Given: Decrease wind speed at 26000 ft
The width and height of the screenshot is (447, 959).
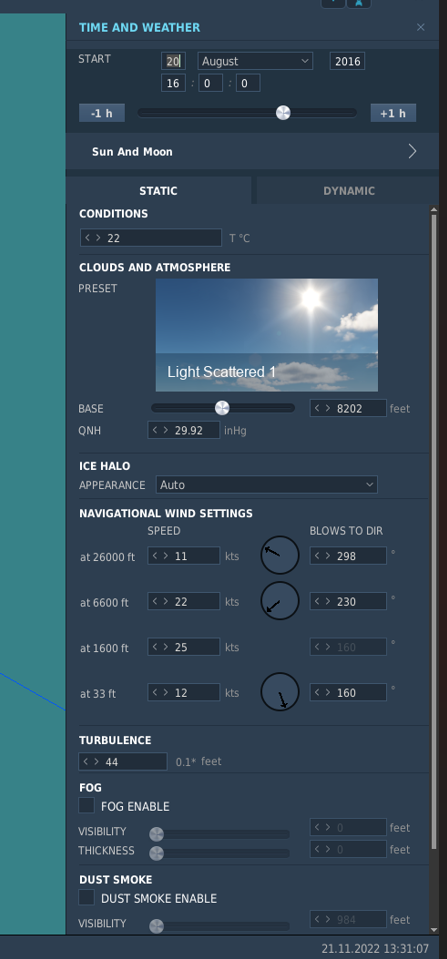Looking at the screenshot, I should coord(155,556).
